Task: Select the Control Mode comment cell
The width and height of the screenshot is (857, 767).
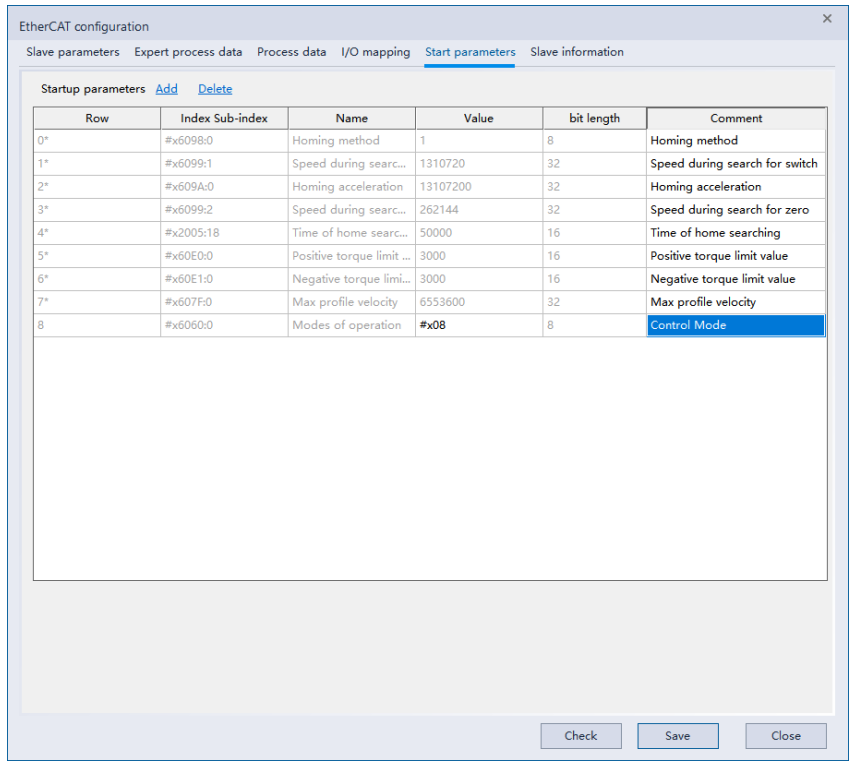Action: click(x=735, y=325)
